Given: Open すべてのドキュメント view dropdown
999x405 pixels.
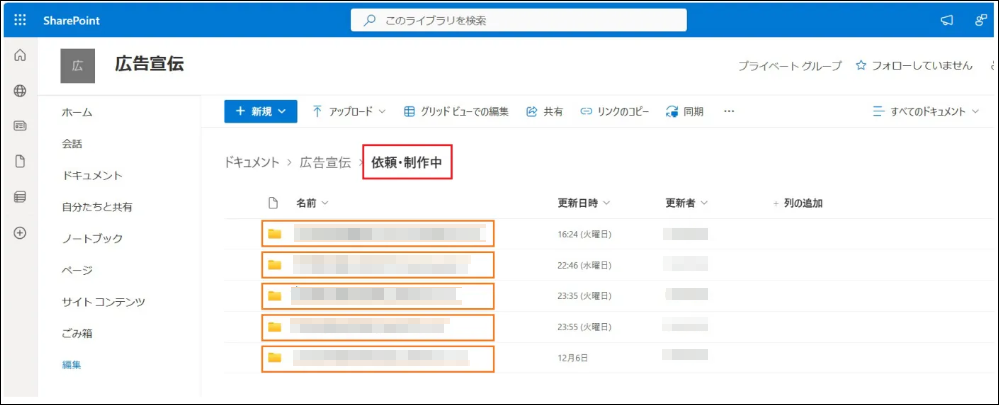Looking at the screenshot, I should point(926,111).
